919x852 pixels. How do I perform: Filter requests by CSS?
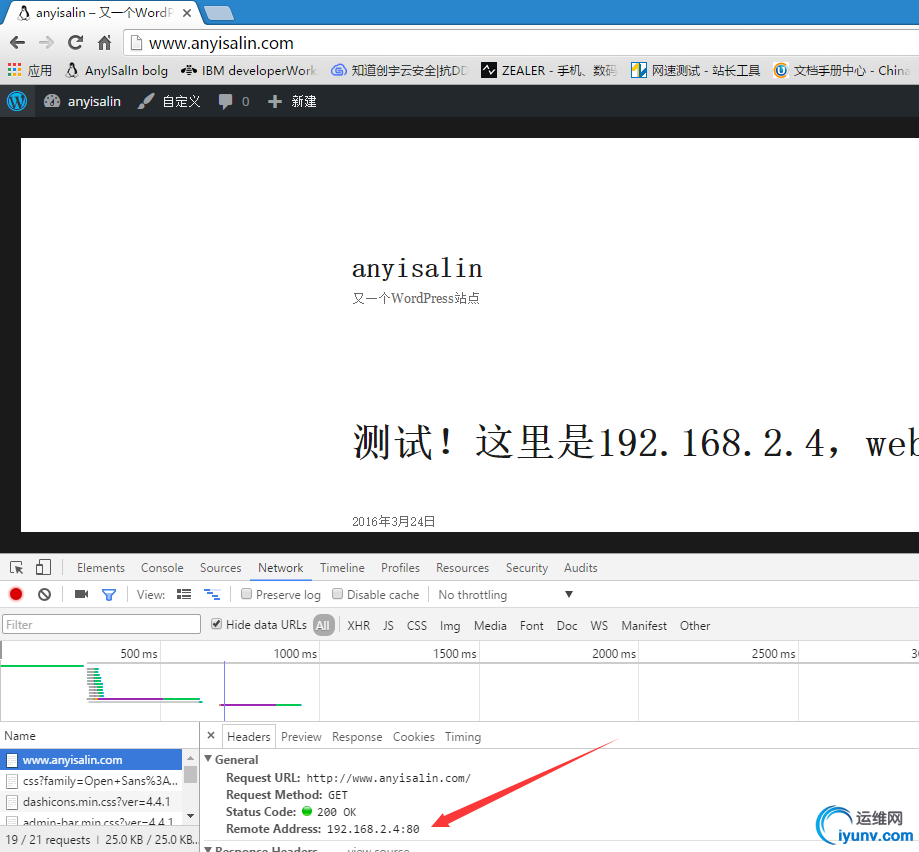(417, 626)
